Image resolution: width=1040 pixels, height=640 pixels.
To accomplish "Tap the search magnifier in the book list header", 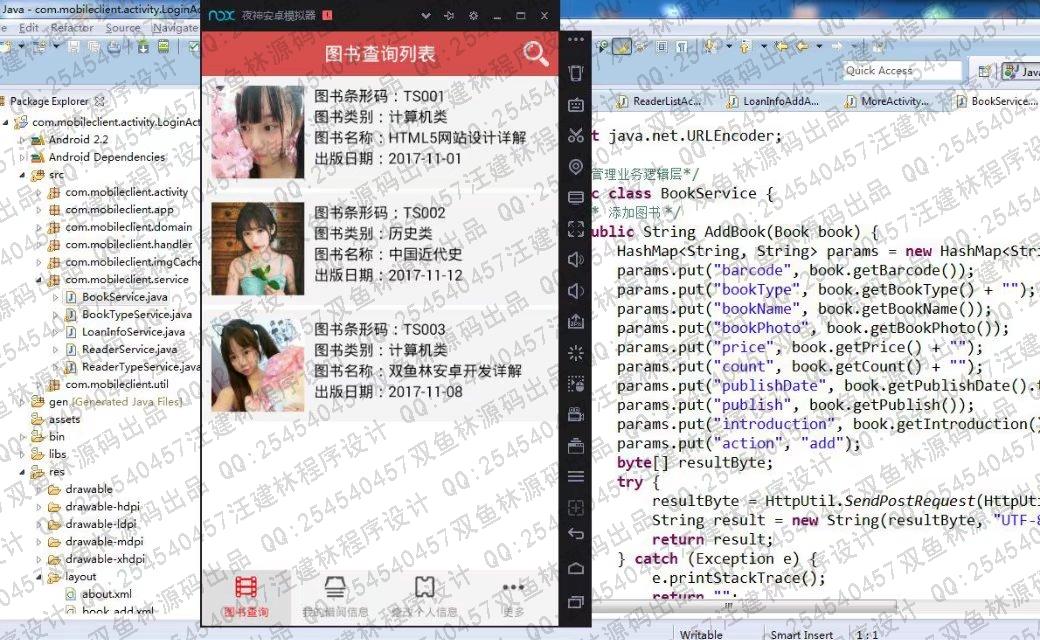I will (536, 53).
